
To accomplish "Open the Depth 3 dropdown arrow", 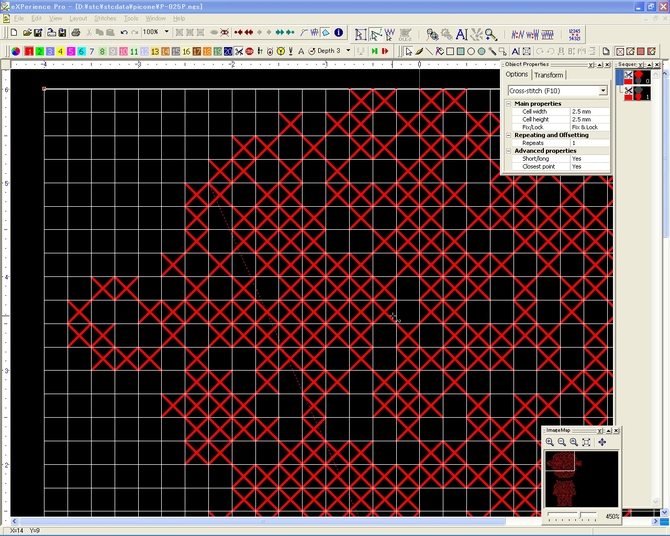I will point(348,51).
